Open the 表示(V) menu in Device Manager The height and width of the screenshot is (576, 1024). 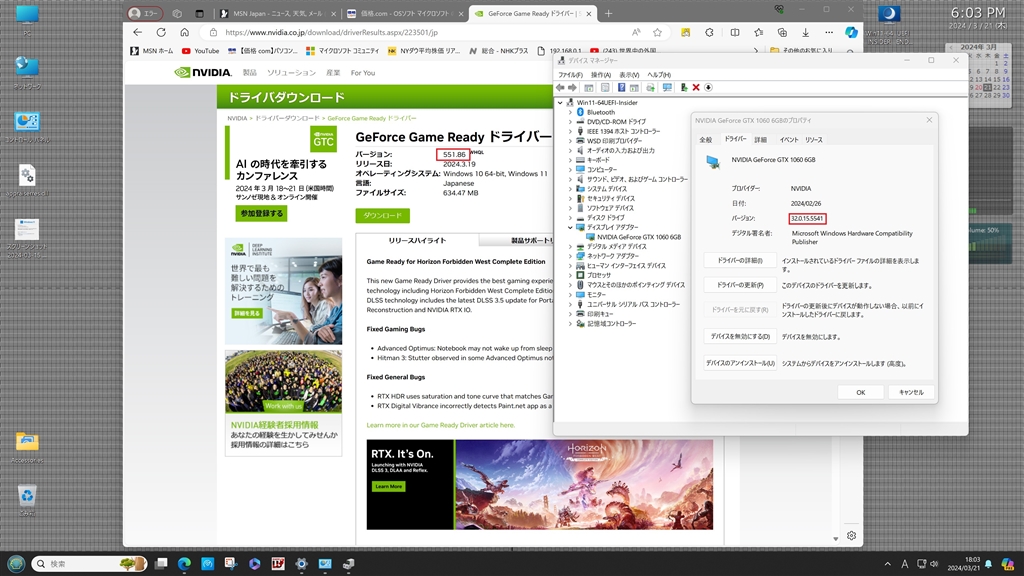click(x=629, y=74)
